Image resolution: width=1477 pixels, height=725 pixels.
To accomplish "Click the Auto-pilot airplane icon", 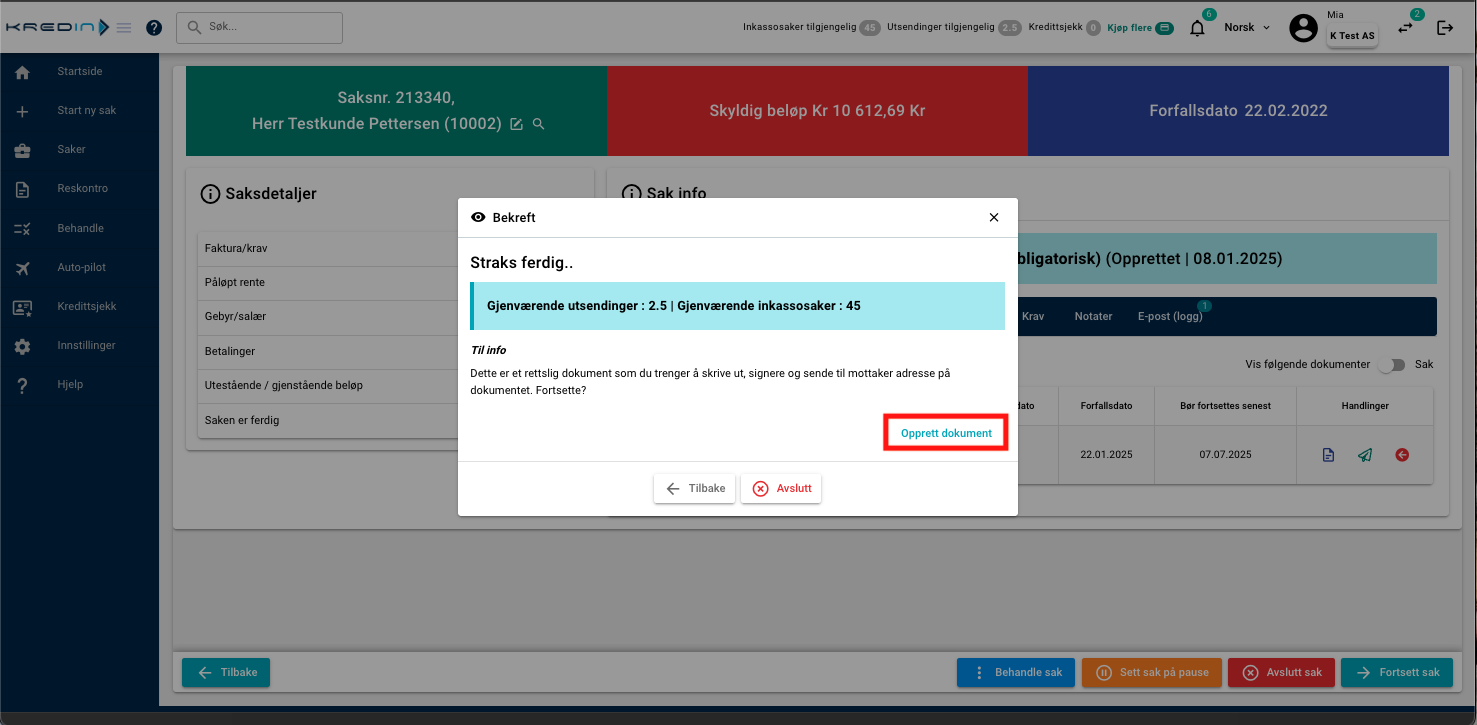I will (x=22, y=268).
